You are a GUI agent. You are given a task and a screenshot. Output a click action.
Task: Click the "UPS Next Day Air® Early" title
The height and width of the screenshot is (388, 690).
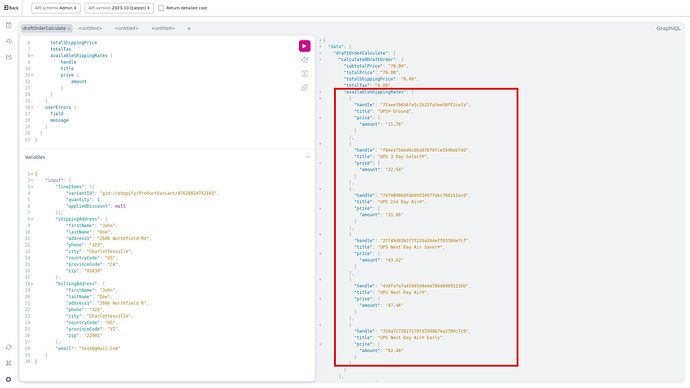click(x=411, y=338)
